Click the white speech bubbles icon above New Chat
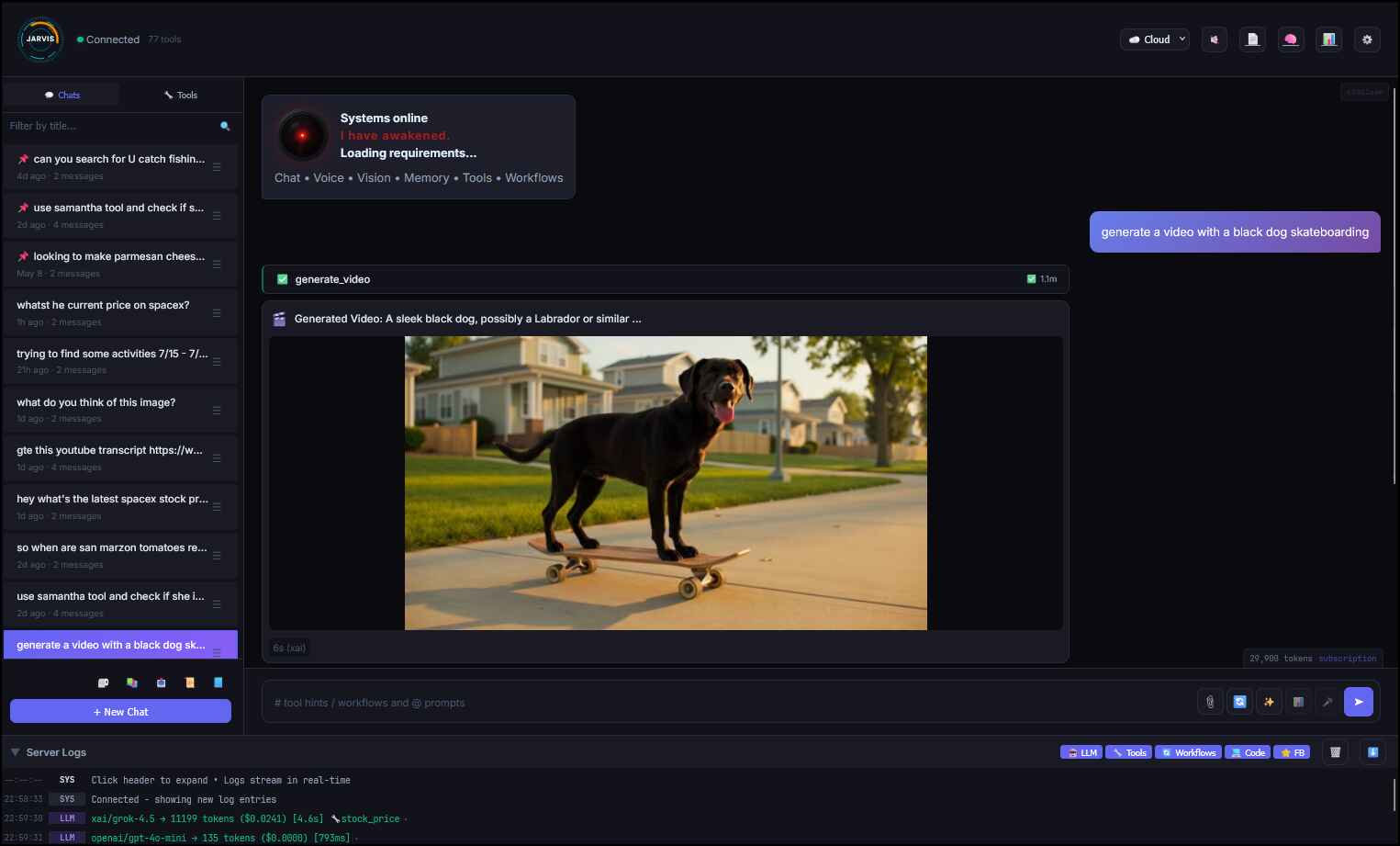Screen dimensions: 1400x846 (104, 682)
